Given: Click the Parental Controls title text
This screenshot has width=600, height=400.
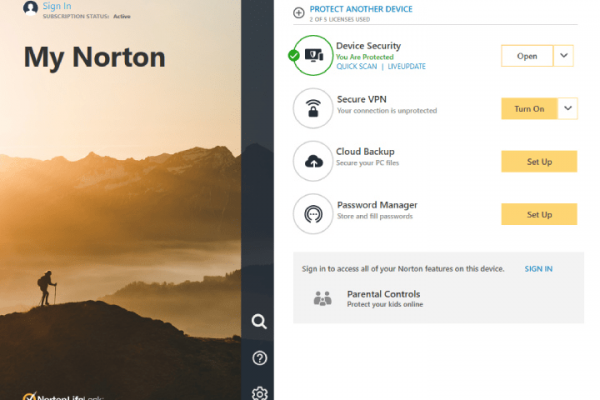Looking at the screenshot, I should pos(383,294).
